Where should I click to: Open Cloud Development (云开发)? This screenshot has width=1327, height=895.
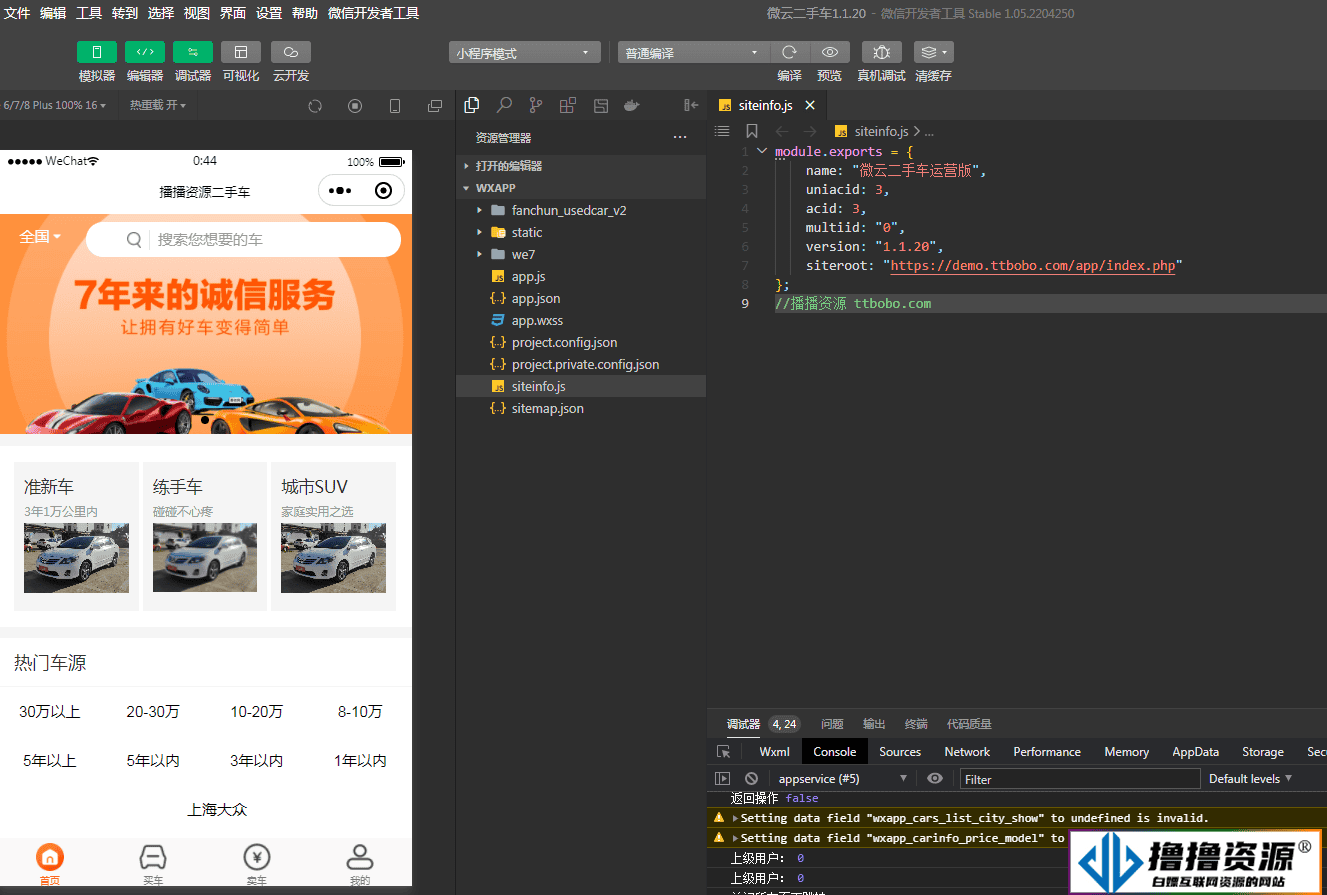pyautogui.click(x=291, y=52)
